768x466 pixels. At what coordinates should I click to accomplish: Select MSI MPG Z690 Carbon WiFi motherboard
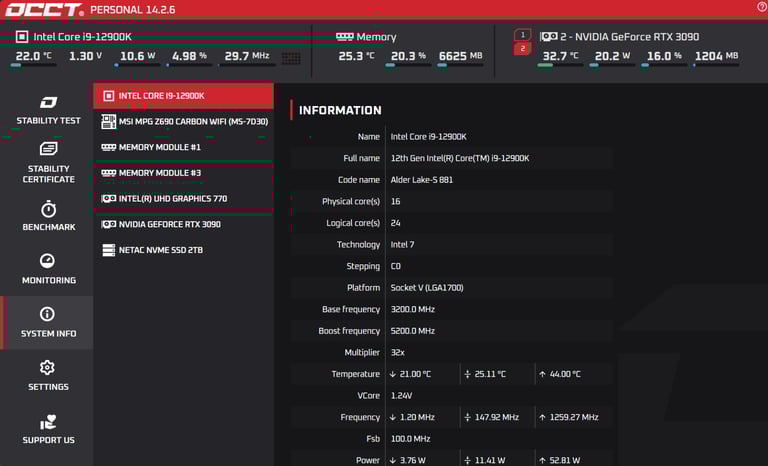[x=183, y=122]
